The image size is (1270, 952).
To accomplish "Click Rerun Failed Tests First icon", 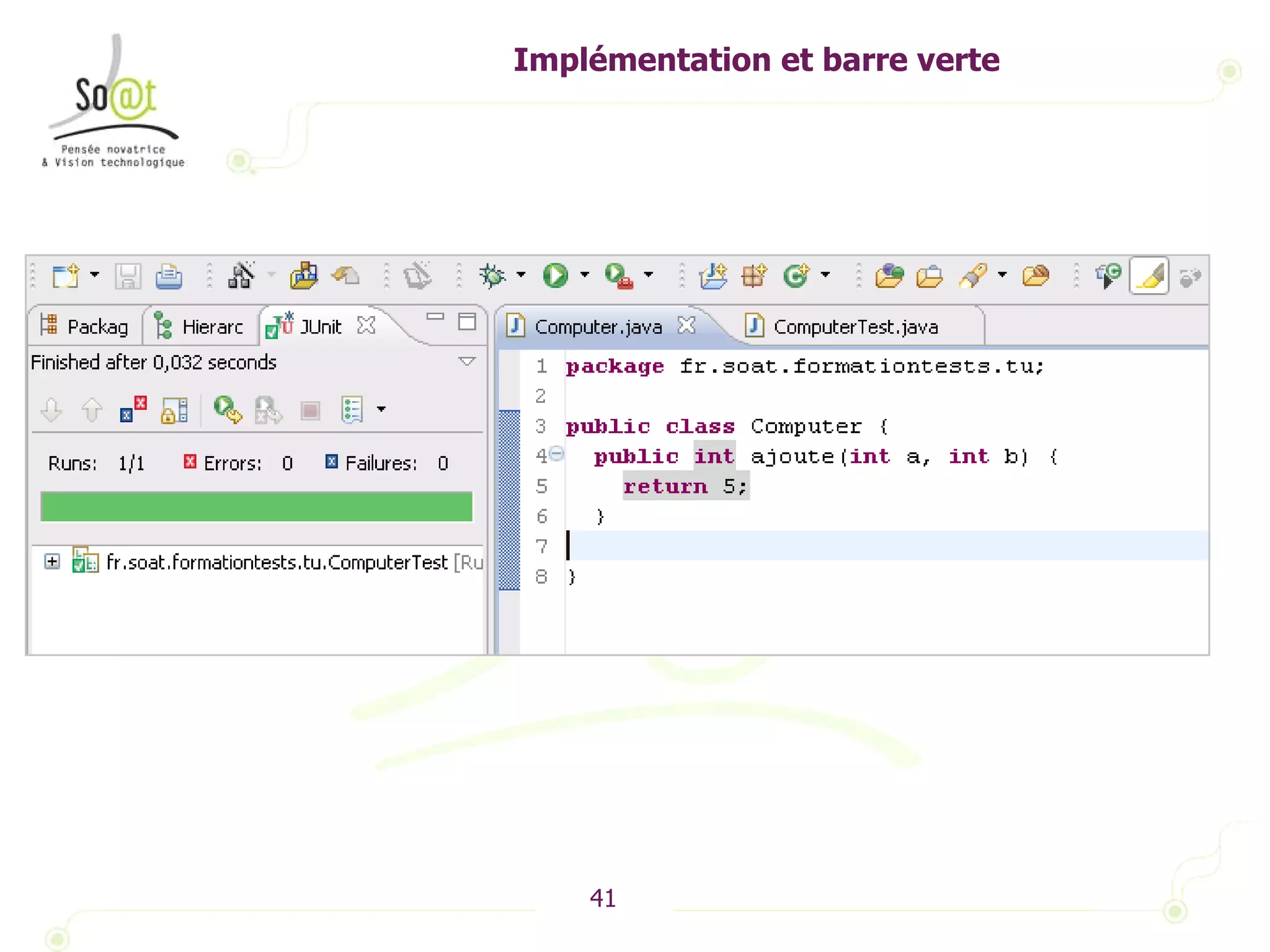I will click(x=269, y=410).
